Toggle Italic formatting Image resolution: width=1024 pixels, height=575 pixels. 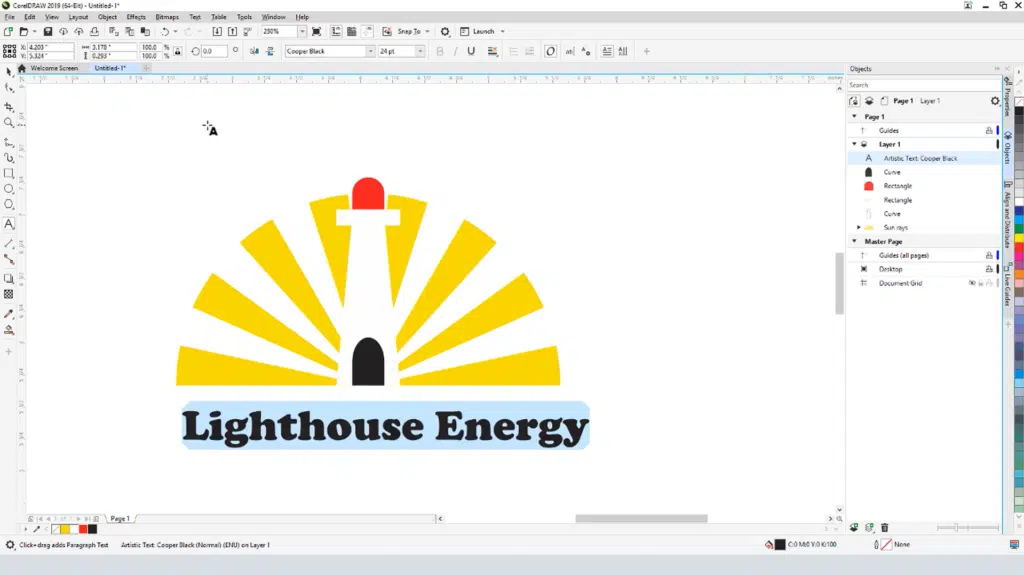455,51
